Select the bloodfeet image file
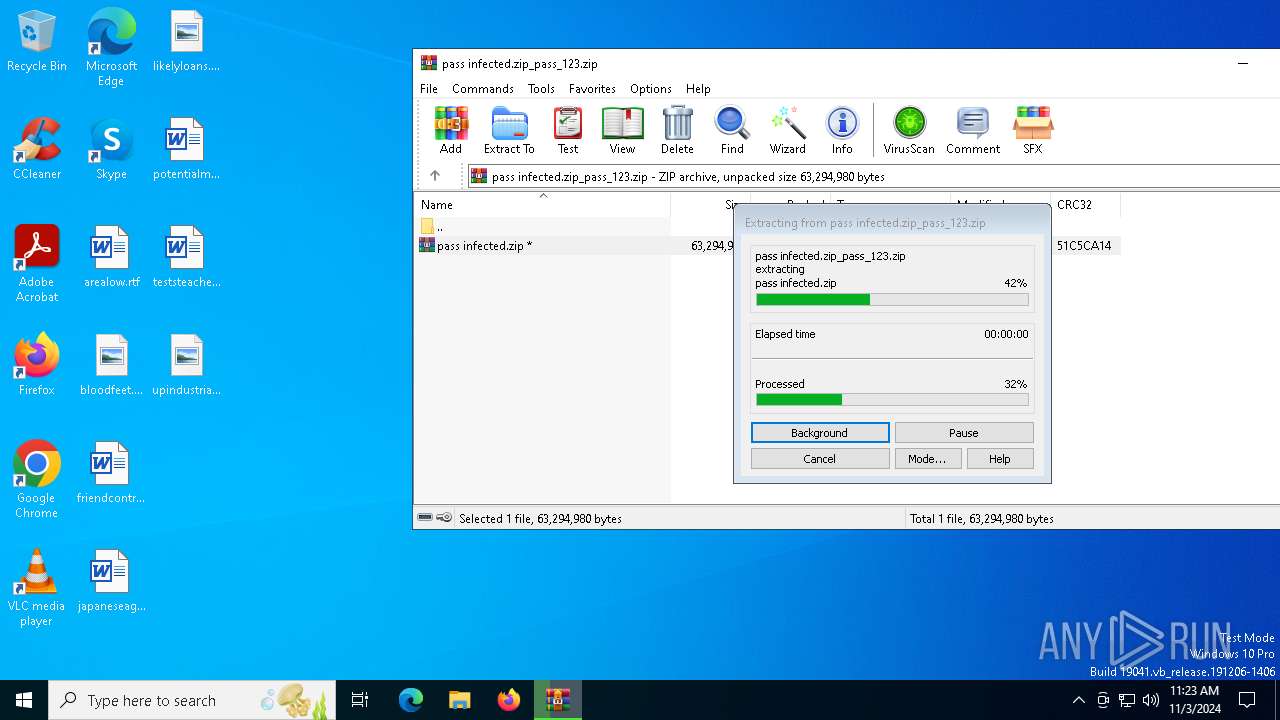This screenshot has height=720, width=1280. [111, 365]
